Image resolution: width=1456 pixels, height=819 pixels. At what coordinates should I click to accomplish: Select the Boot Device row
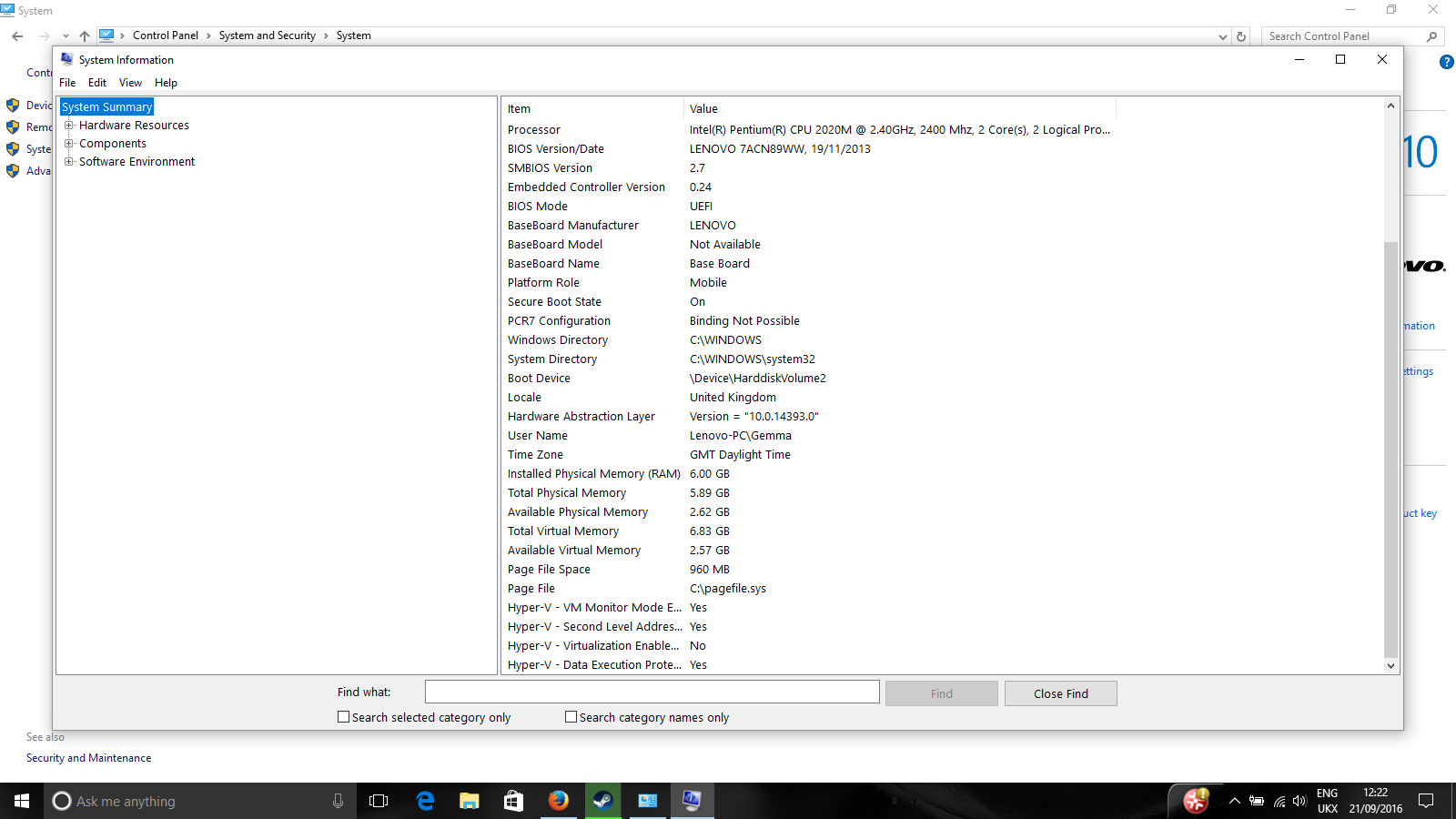click(x=809, y=379)
